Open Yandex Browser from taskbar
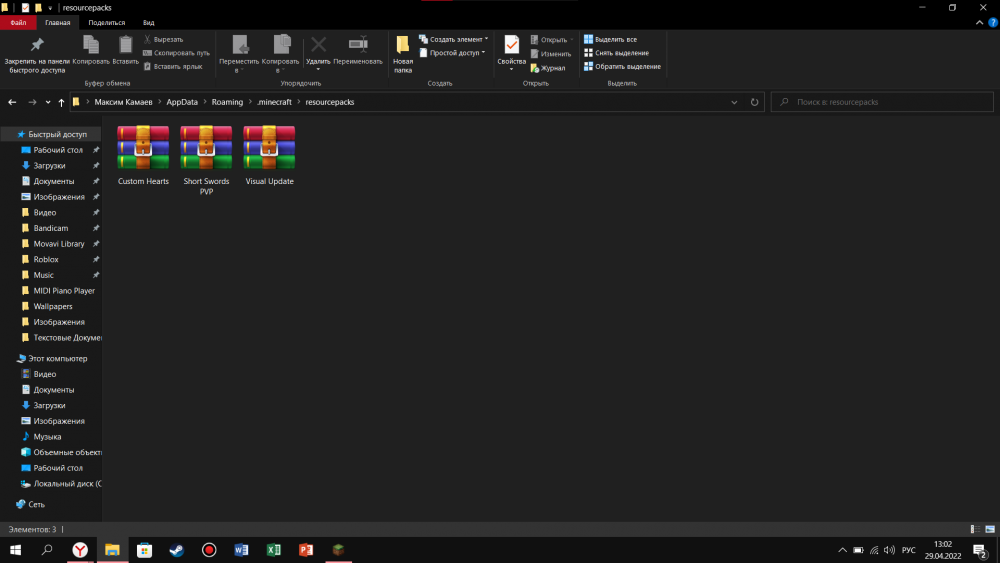This screenshot has width=1000, height=563. click(x=80, y=550)
